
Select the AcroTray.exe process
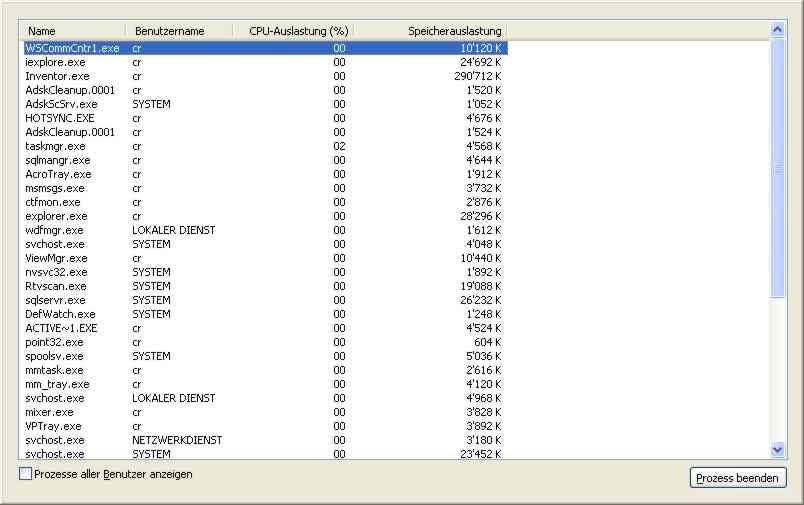[x=265, y=174]
